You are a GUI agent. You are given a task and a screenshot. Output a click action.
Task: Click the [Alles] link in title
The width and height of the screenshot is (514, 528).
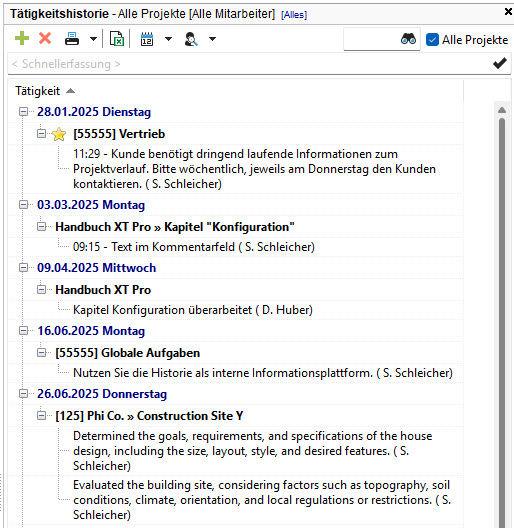(294, 15)
